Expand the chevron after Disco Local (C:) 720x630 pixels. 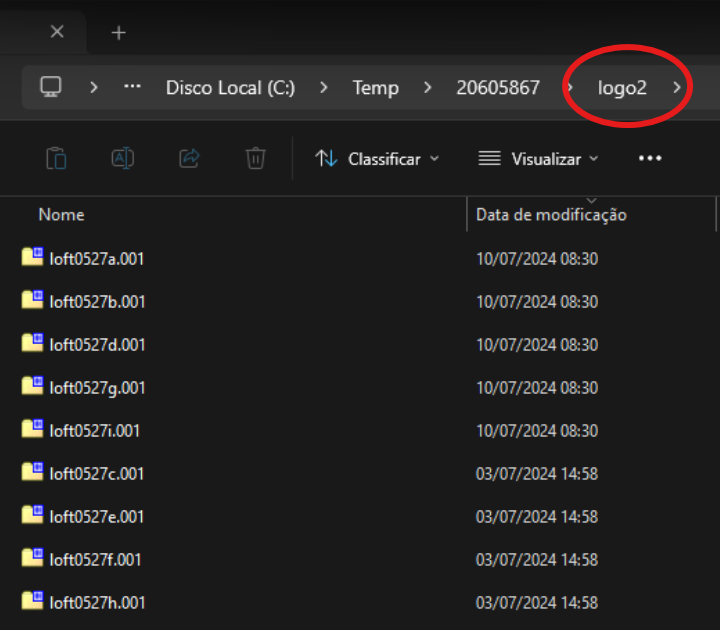(x=324, y=87)
